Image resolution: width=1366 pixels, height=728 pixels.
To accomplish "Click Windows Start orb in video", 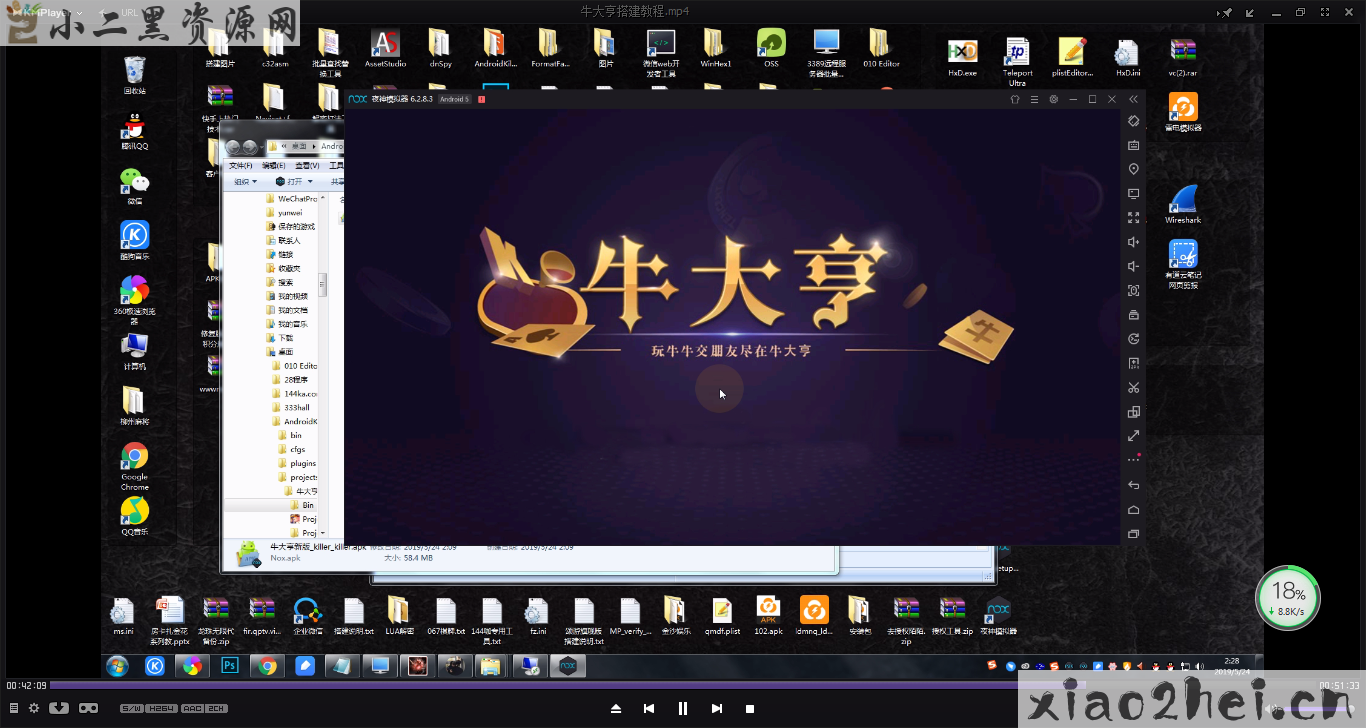I will pos(117,666).
